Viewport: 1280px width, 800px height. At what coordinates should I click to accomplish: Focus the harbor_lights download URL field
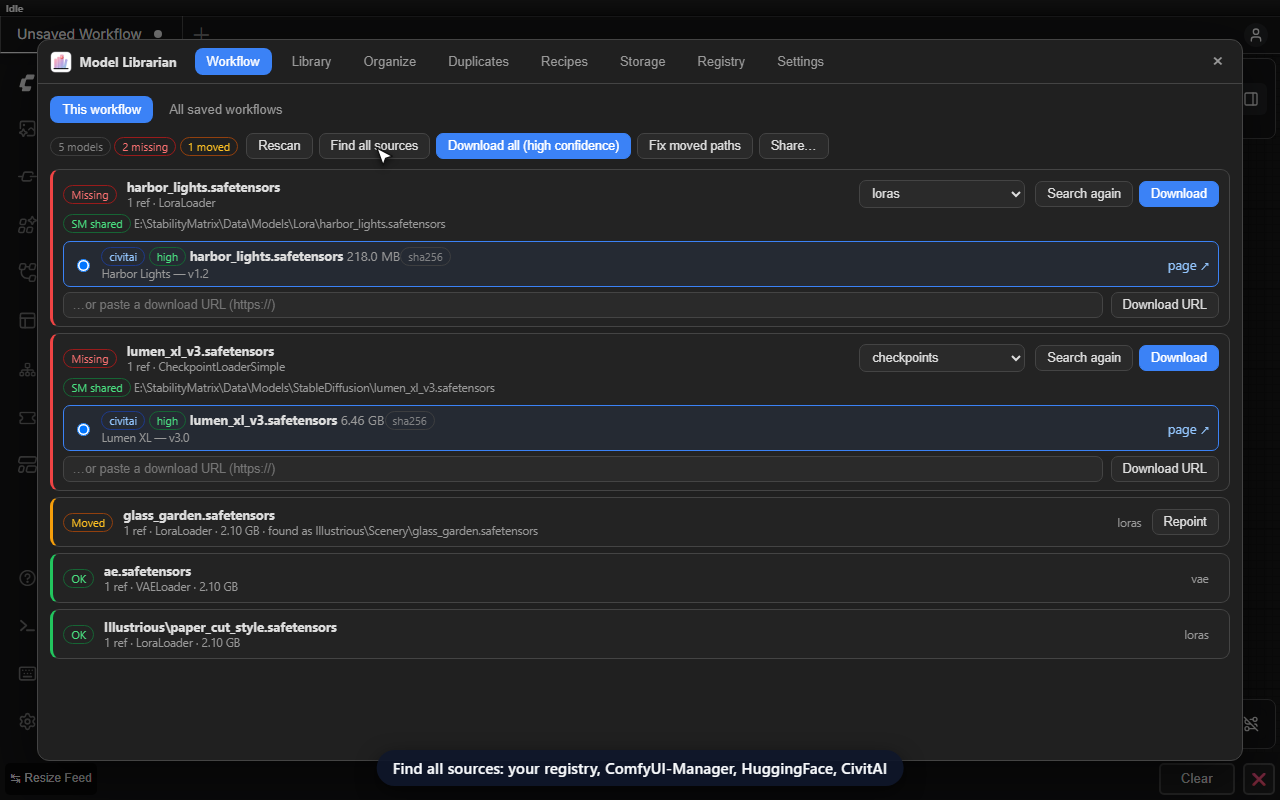(x=583, y=305)
